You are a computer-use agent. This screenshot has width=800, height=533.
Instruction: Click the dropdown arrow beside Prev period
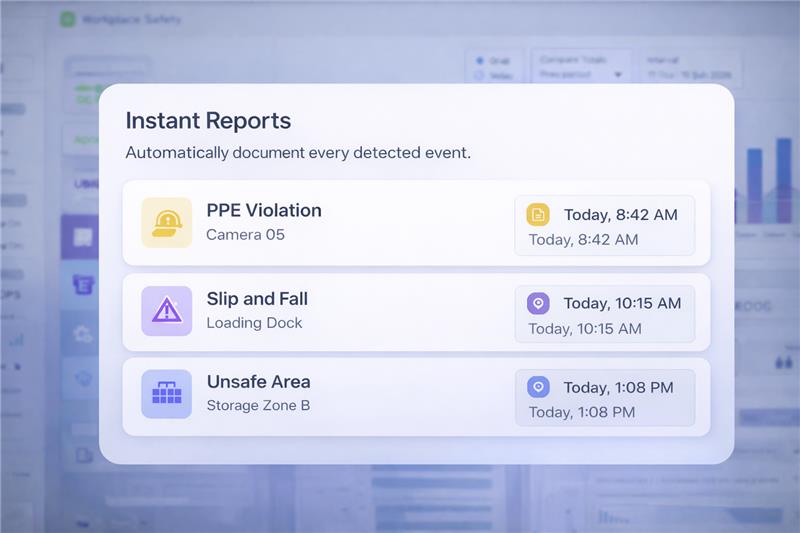tap(618, 75)
